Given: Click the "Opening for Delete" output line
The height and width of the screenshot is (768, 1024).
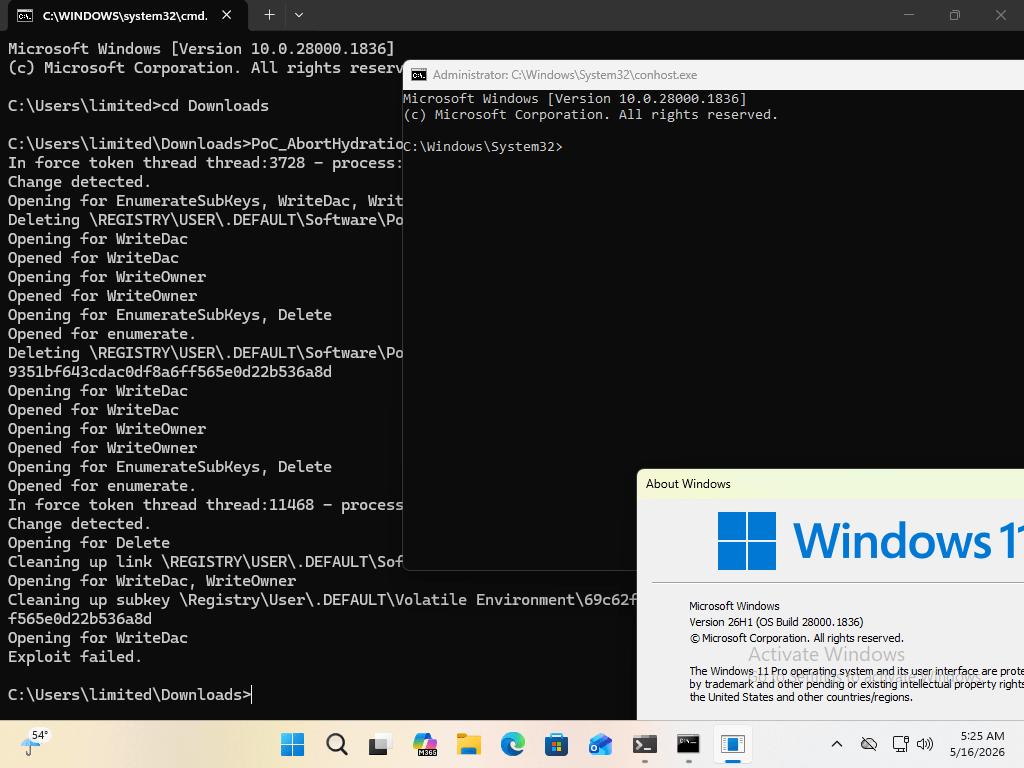Looking at the screenshot, I should tap(89, 543).
